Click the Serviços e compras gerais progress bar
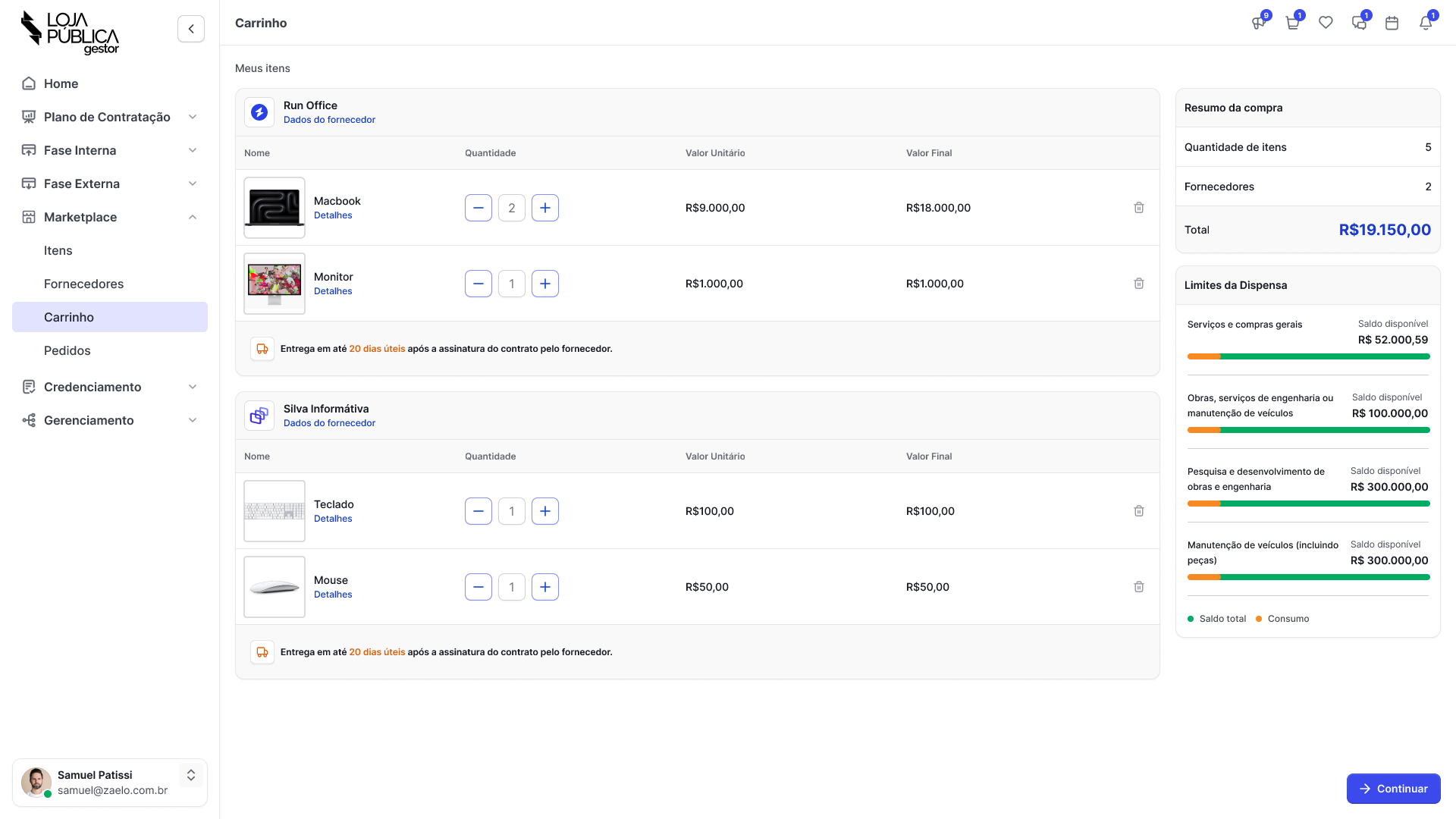 click(x=1308, y=356)
